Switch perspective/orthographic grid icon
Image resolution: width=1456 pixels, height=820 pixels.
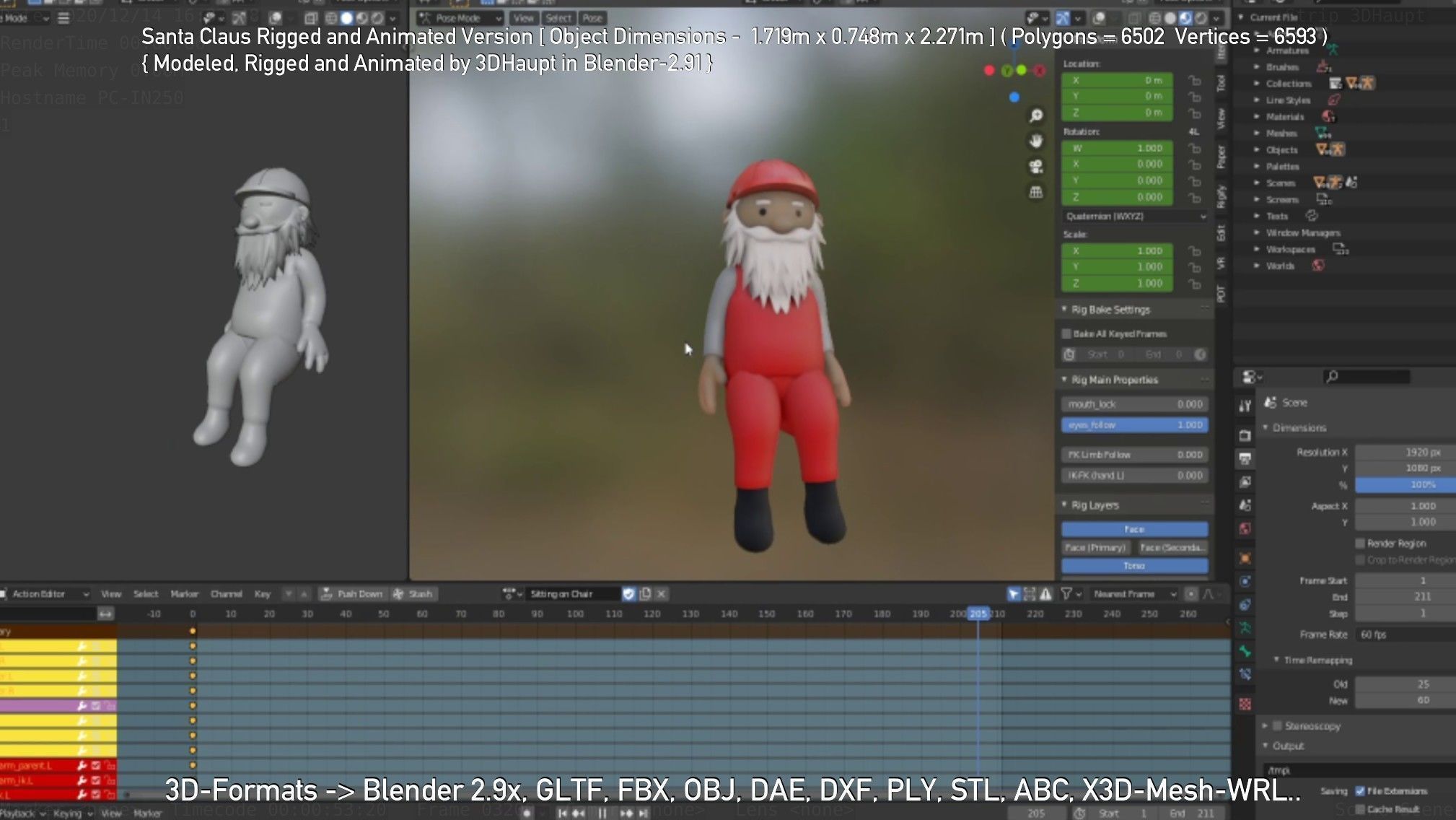[x=1036, y=192]
